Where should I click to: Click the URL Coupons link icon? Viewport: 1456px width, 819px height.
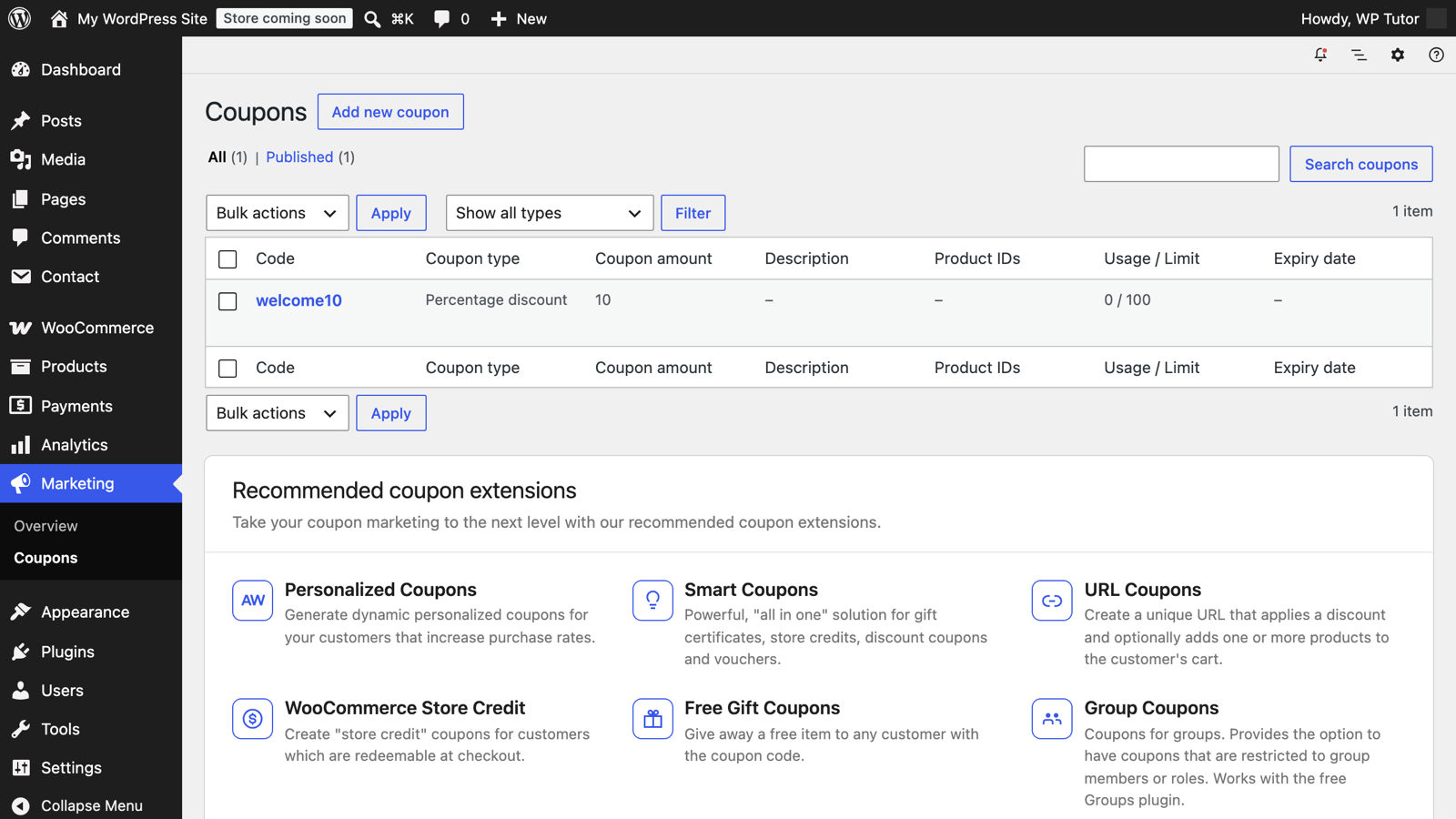pyautogui.click(x=1052, y=601)
